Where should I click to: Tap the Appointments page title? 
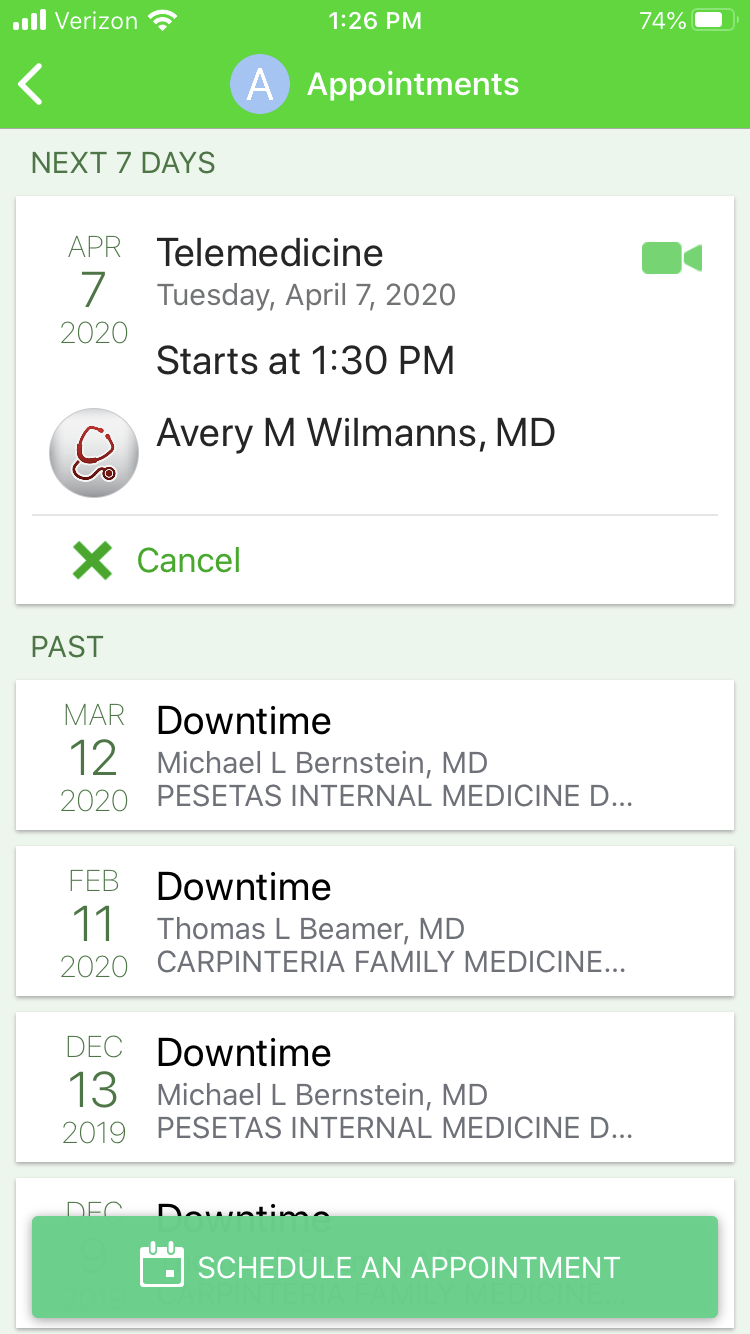click(x=413, y=85)
